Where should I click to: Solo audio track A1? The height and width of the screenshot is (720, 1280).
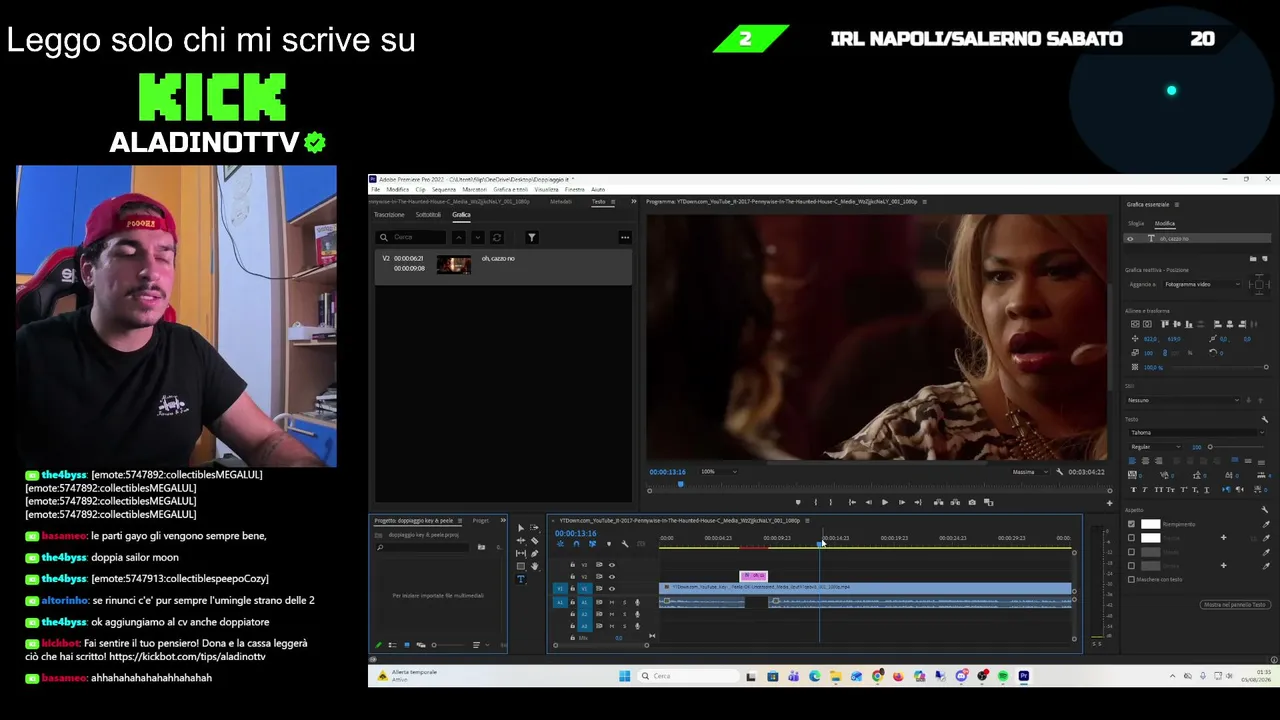[x=624, y=602]
